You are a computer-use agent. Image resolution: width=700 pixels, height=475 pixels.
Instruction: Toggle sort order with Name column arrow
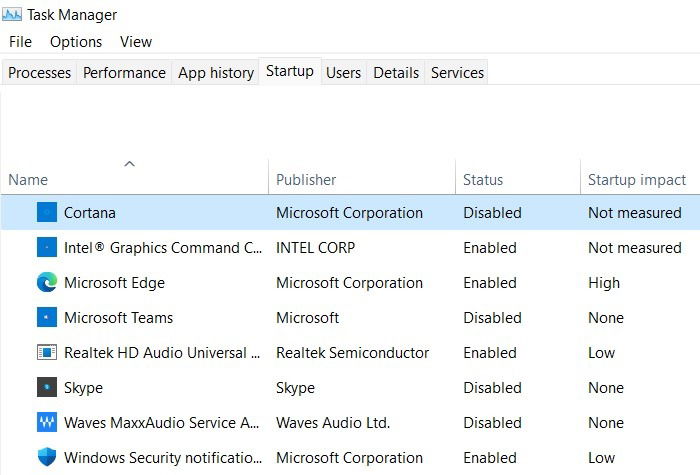tap(129, 164)
